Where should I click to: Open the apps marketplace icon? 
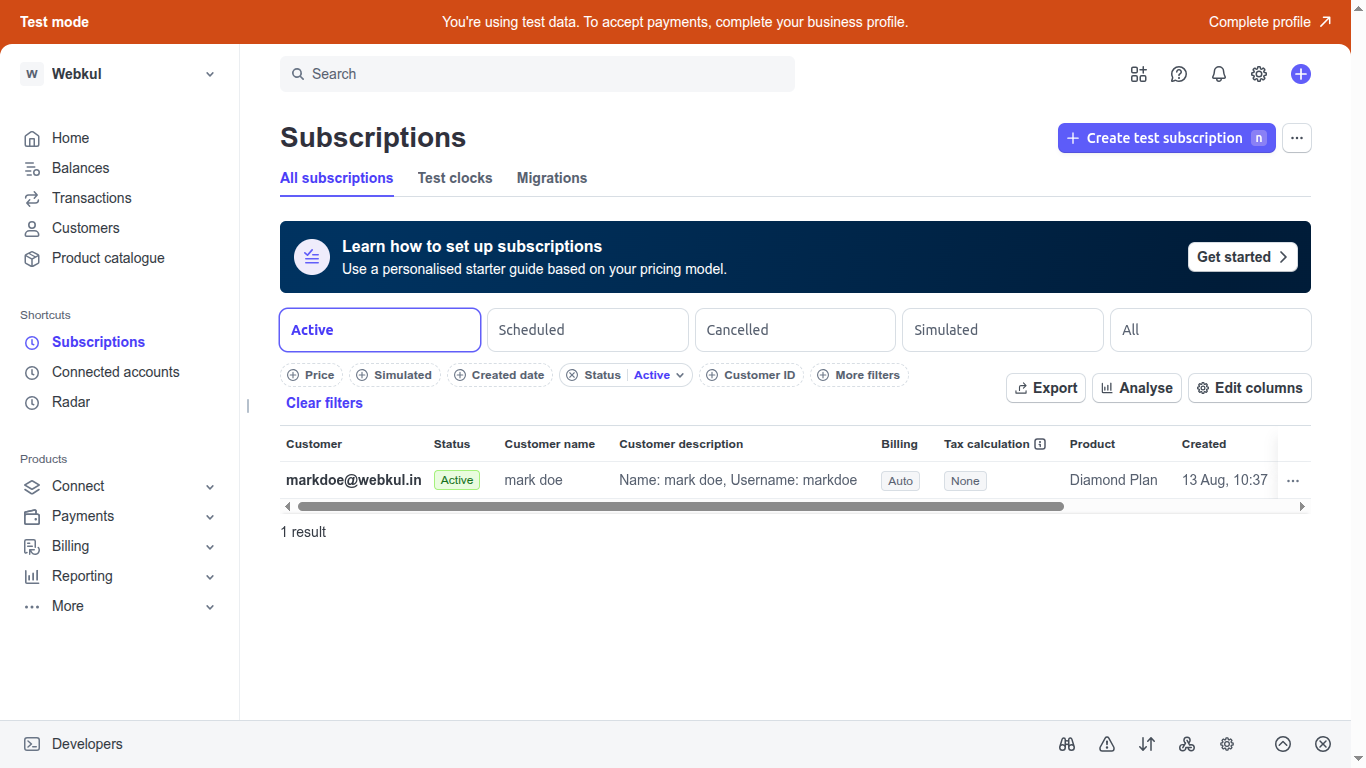coord(1138,73)
